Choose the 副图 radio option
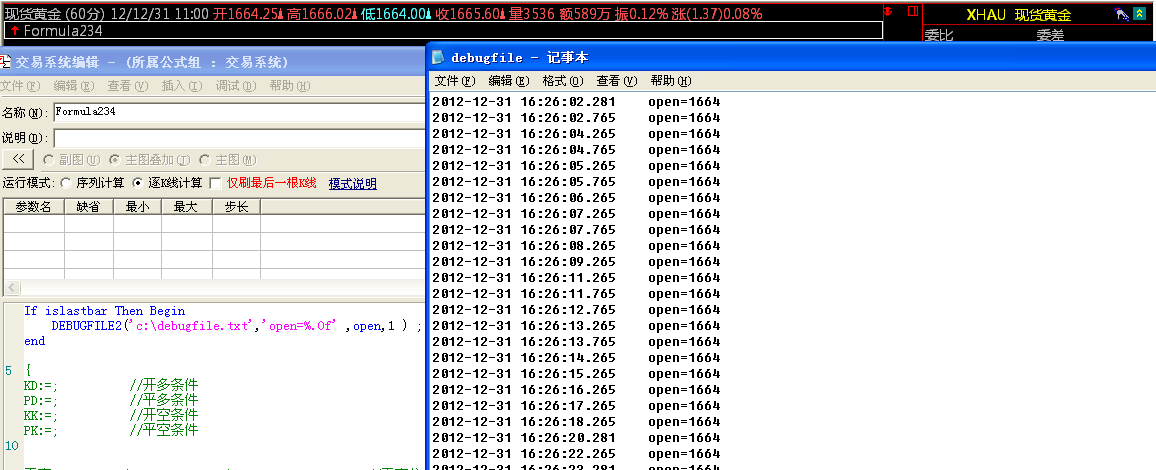The width and height of the screenshot is (1156, 470). [47, 159]
